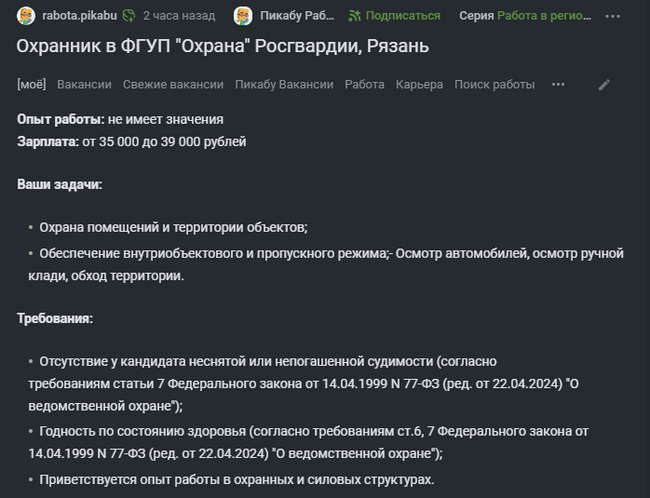Select the Пикабу Вакансии tag
Viewport: 650px width, 498px height.
point(284,85)
